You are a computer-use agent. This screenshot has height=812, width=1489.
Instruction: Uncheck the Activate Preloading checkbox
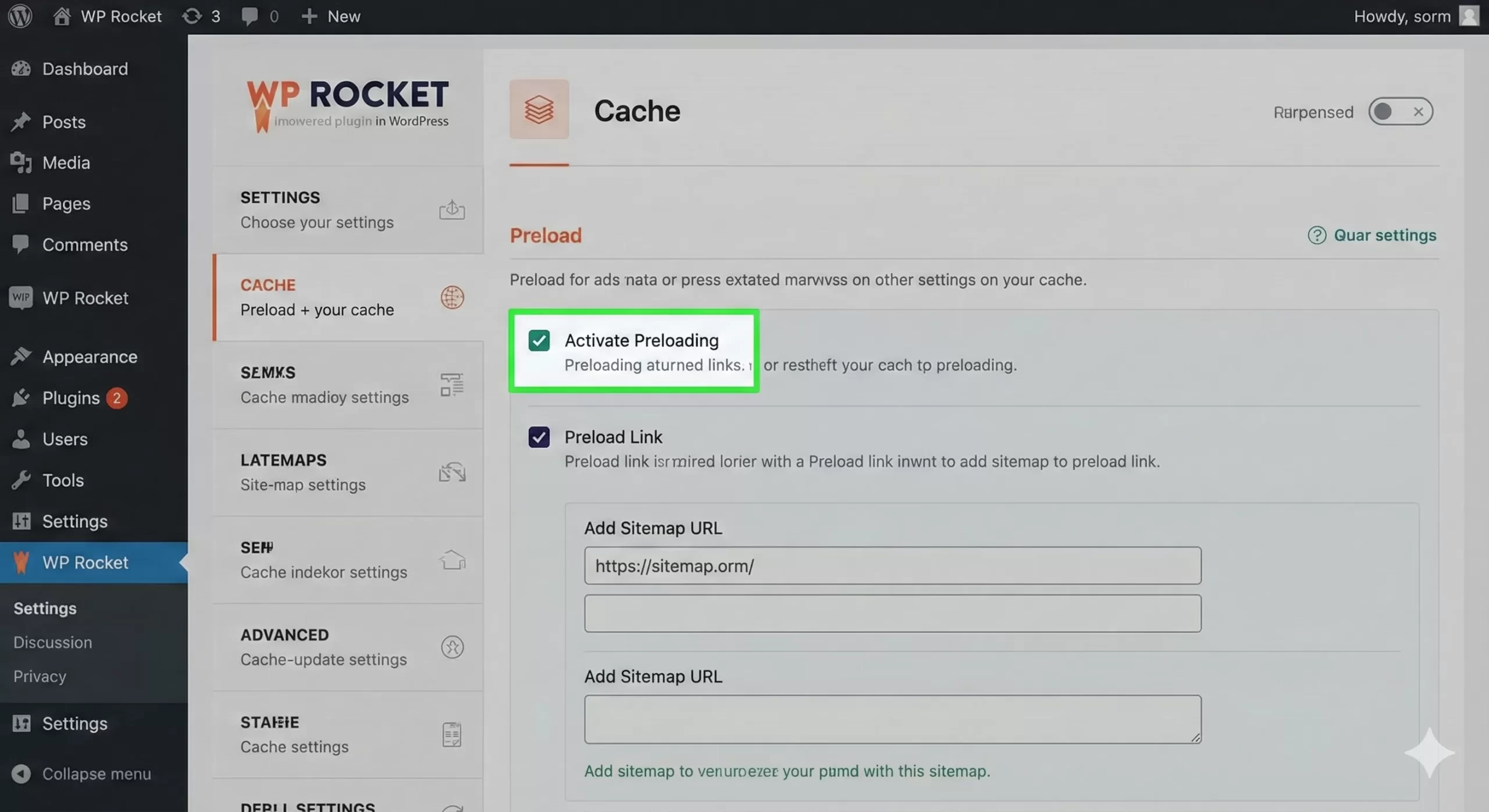point(538,340)
